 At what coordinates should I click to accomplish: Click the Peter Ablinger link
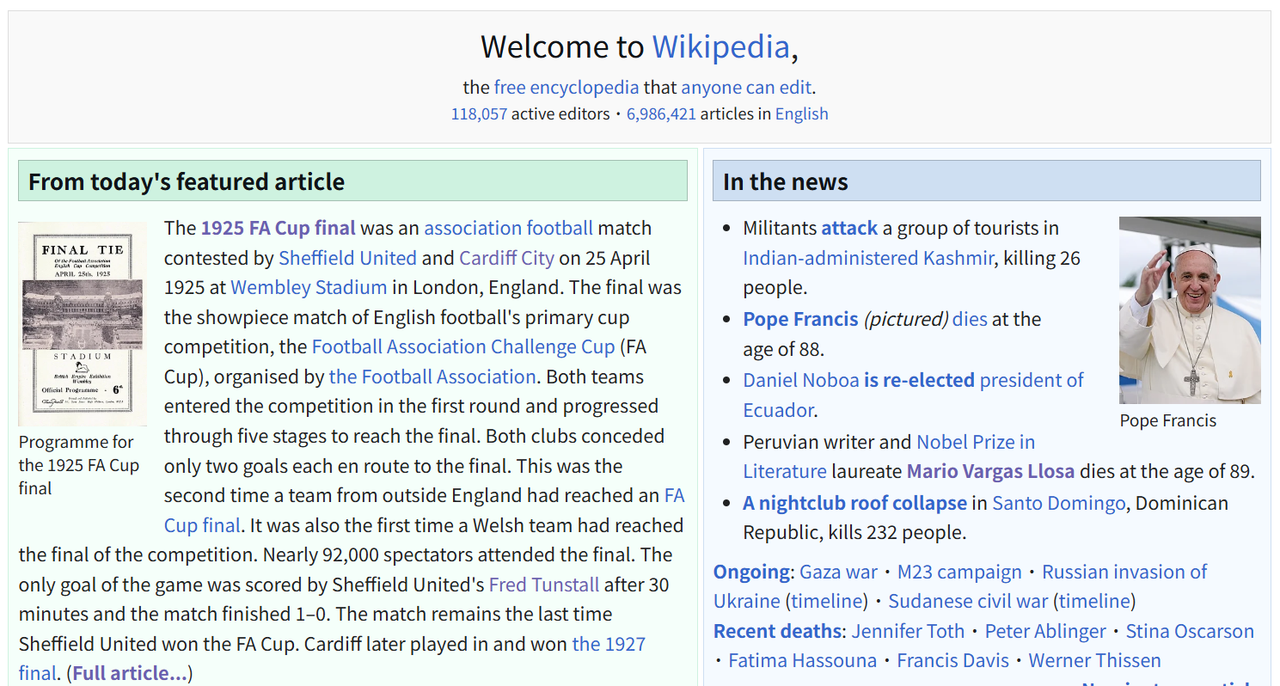1045,631
